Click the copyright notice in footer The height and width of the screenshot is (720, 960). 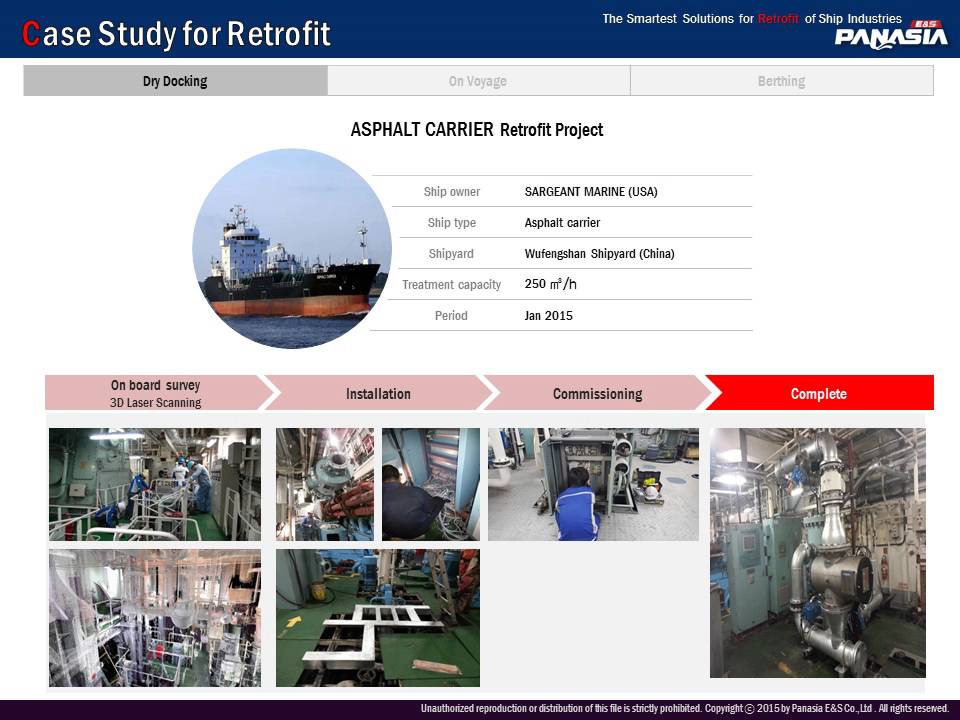click(684, 708)
